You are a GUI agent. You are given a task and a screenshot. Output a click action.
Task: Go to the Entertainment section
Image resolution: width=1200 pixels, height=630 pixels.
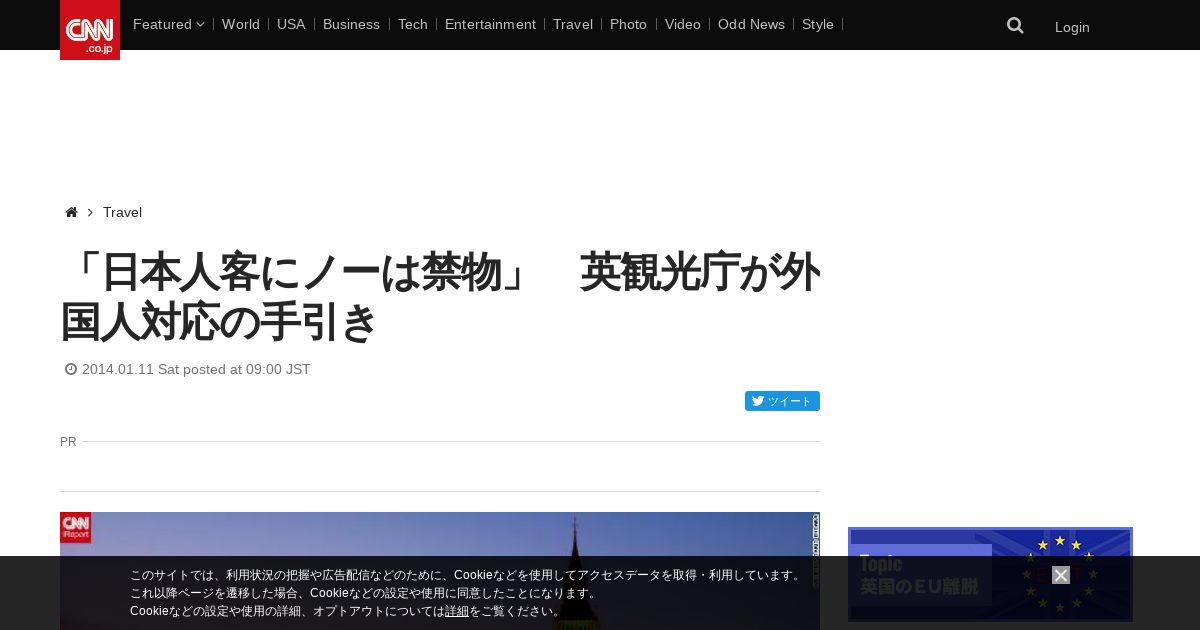tap(490, 24)
